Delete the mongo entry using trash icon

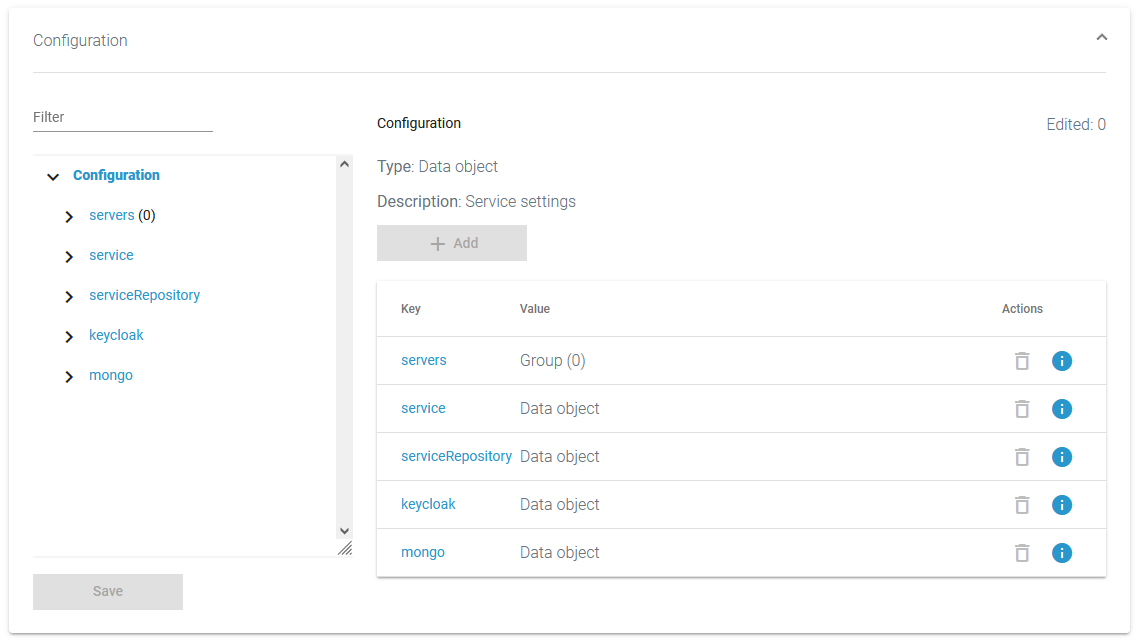click(1022, 552)
